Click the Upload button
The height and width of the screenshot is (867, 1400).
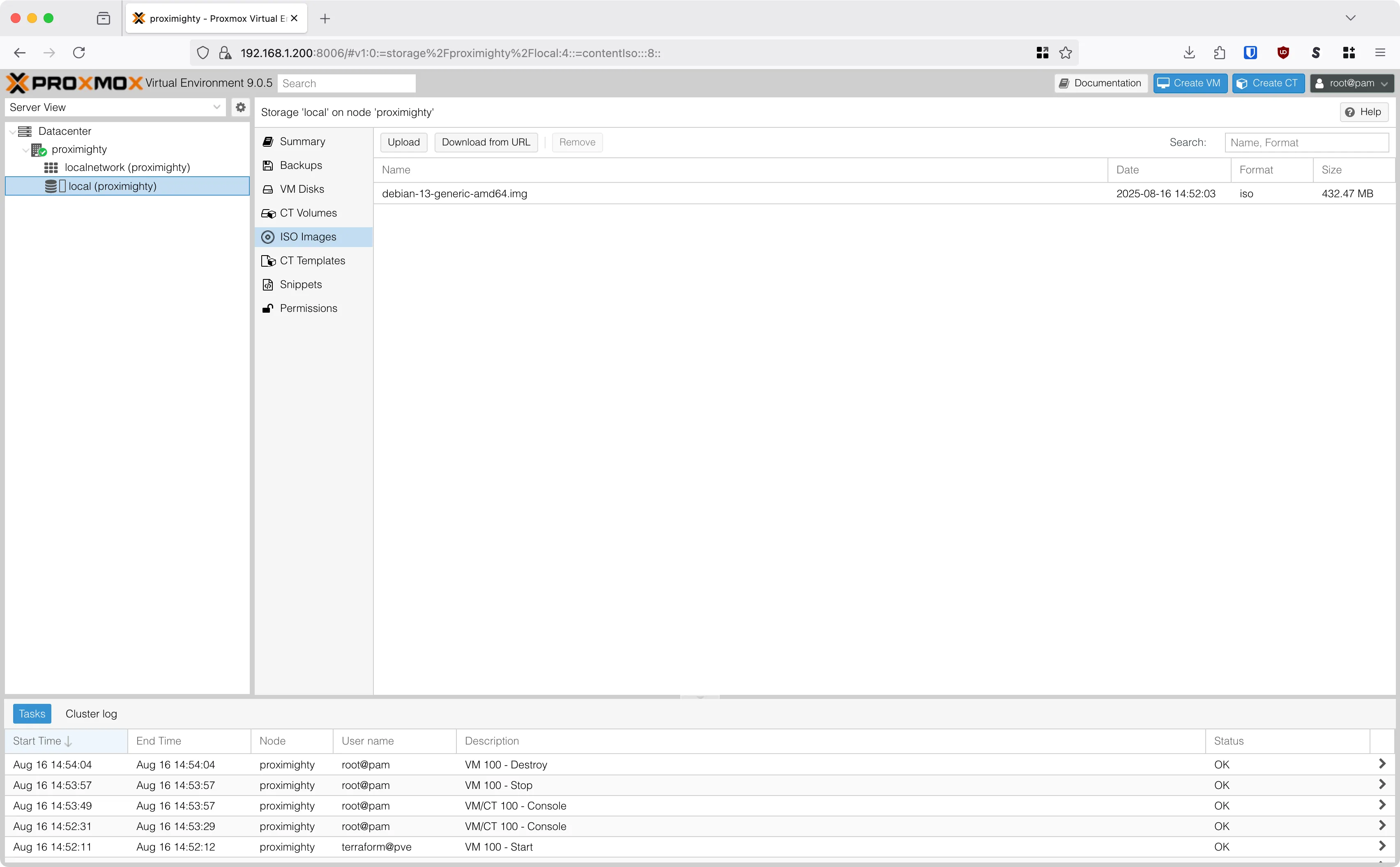tap(403, 142)
